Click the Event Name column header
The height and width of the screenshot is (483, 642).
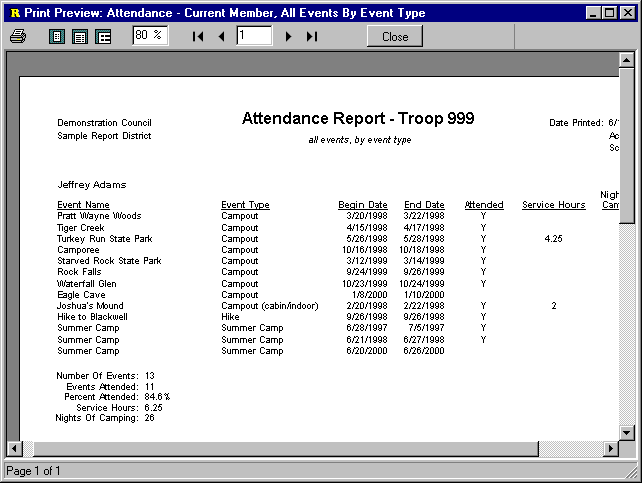click(x=83, y=205)
